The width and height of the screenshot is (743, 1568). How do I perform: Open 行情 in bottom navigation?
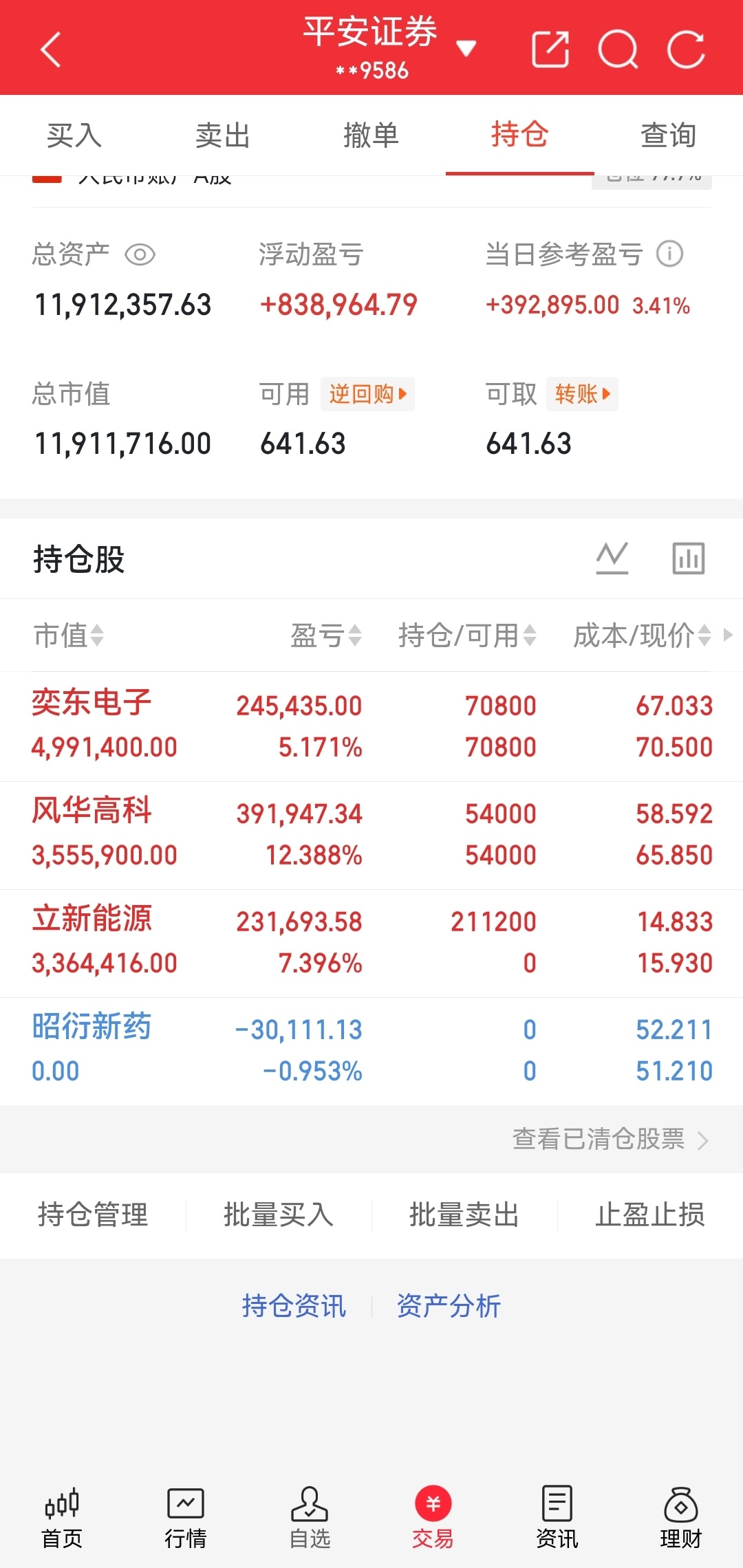(186, 1518)
